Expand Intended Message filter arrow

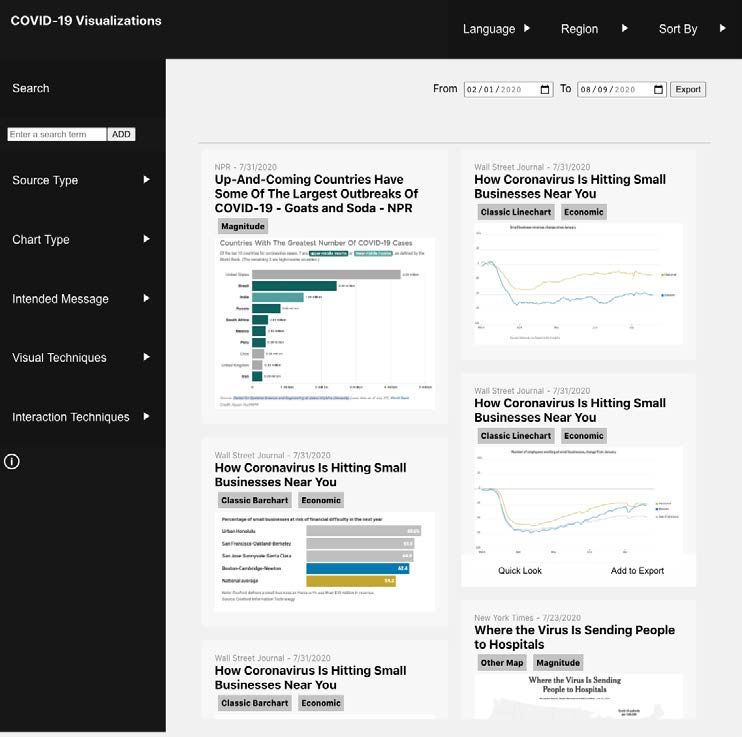[147, 298]
